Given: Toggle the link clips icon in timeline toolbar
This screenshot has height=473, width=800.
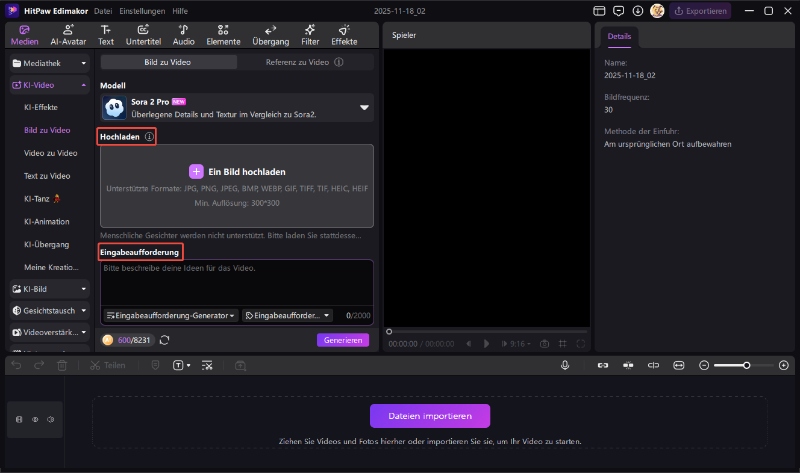Looking at the screenshot, I should [603, 365].
